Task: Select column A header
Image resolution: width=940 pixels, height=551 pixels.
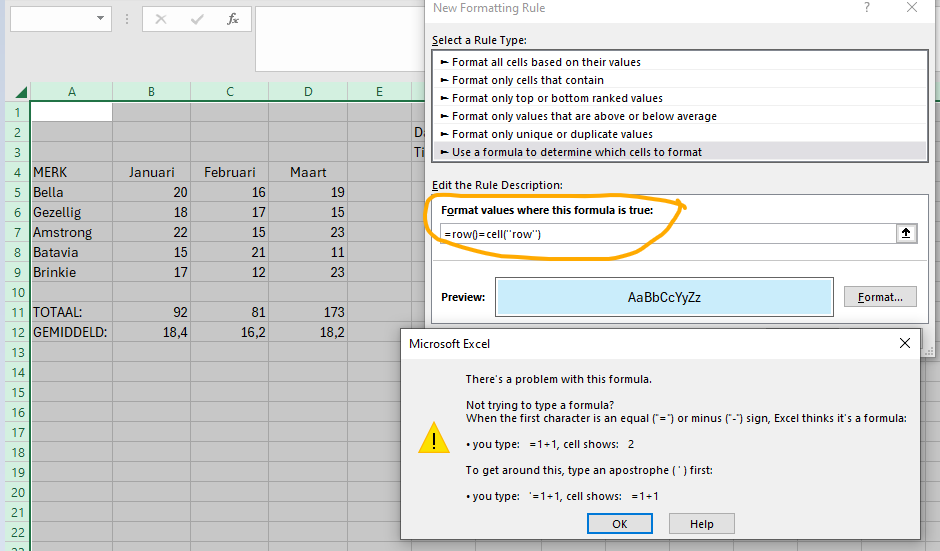Action: click(x=71, y=92)
